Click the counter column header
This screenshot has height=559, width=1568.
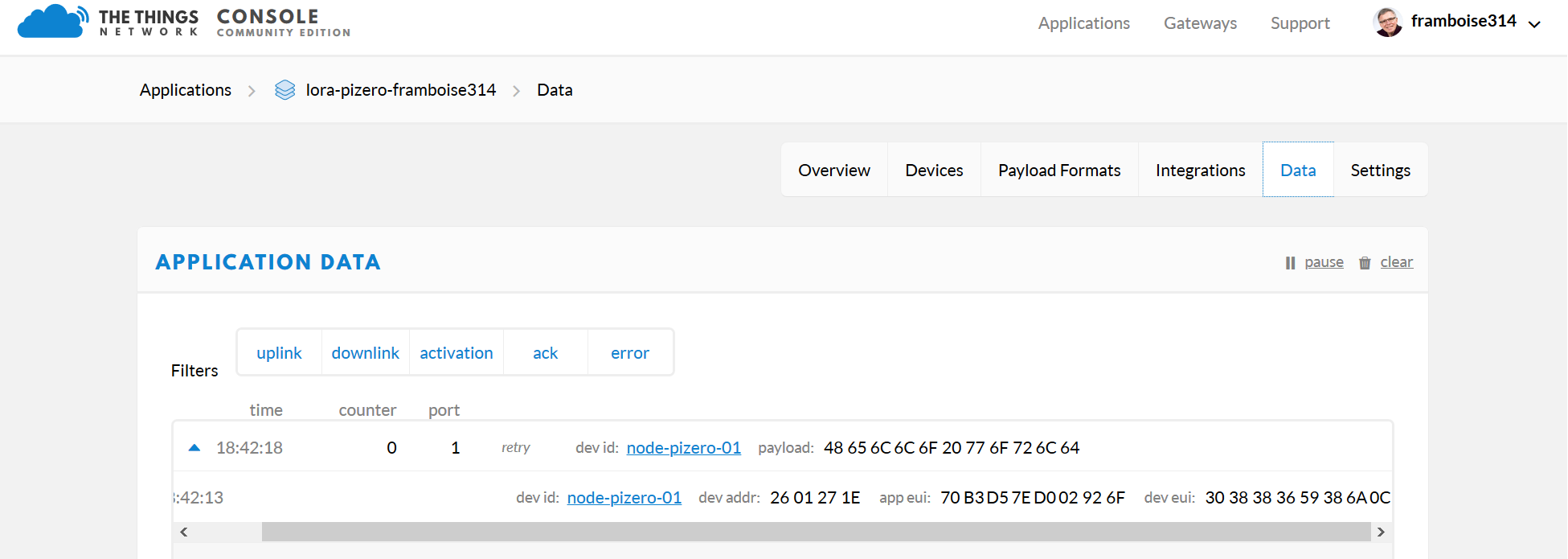(x=367, y=410)
